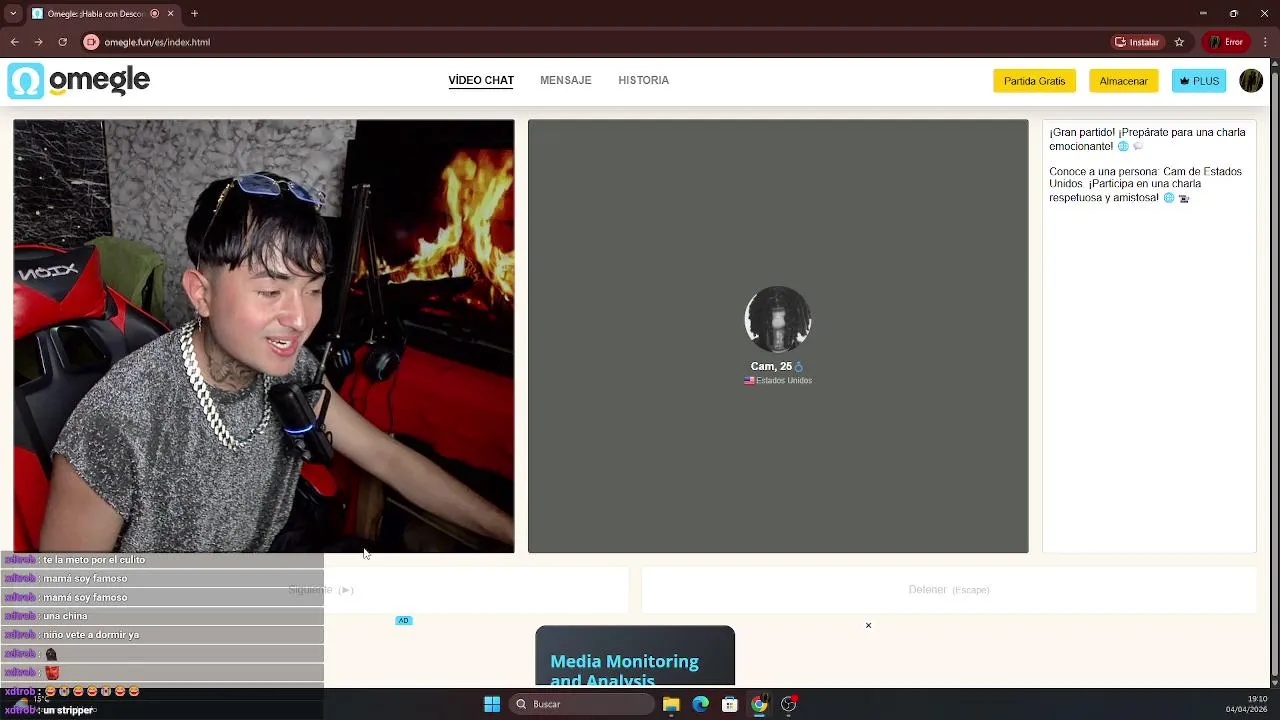Click the taskbar Buscar search box
The height and width of the screenshot is (720, 1280).
coord(582,704)
